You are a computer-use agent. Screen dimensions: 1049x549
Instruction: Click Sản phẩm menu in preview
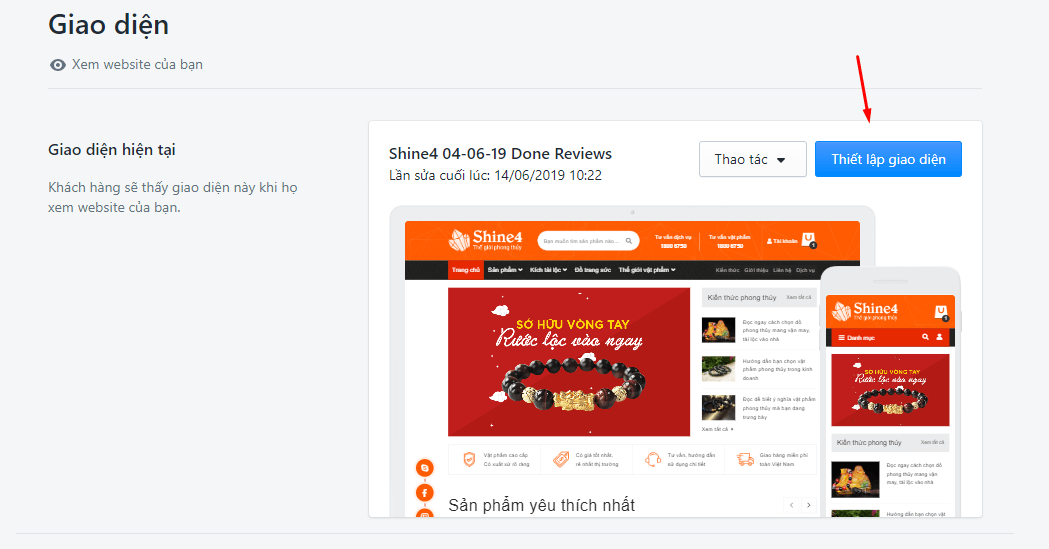tap(505, 270)
